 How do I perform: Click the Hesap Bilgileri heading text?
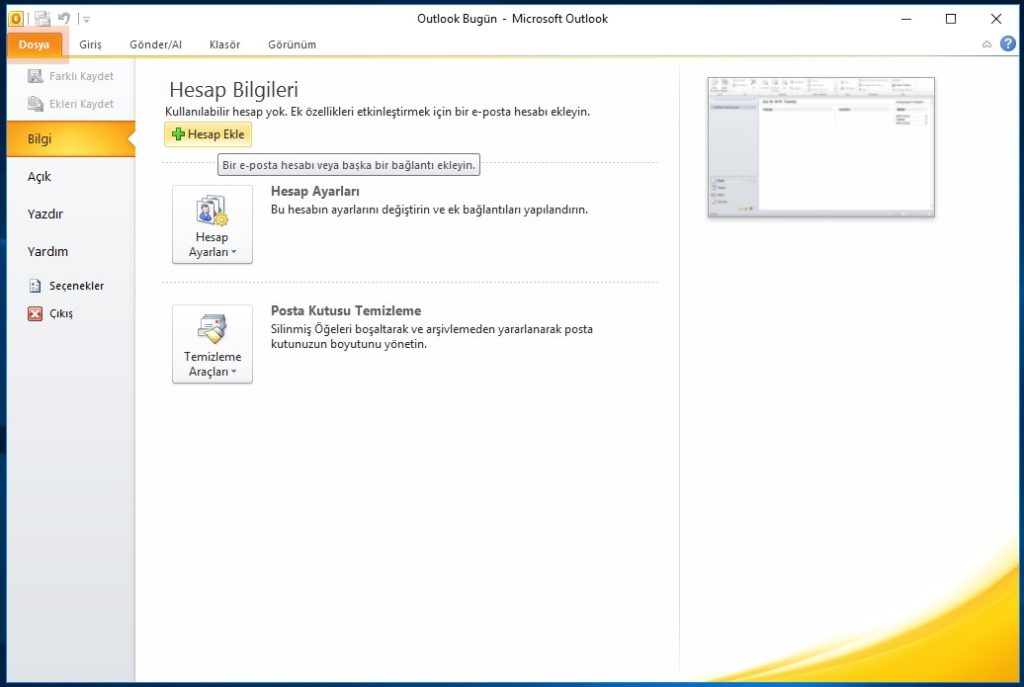click(234, 89)
